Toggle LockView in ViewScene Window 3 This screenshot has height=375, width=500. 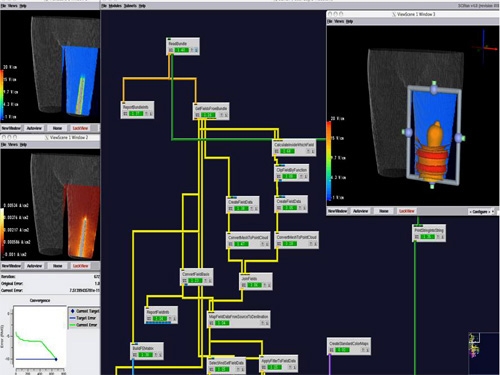tap(407, 211)
